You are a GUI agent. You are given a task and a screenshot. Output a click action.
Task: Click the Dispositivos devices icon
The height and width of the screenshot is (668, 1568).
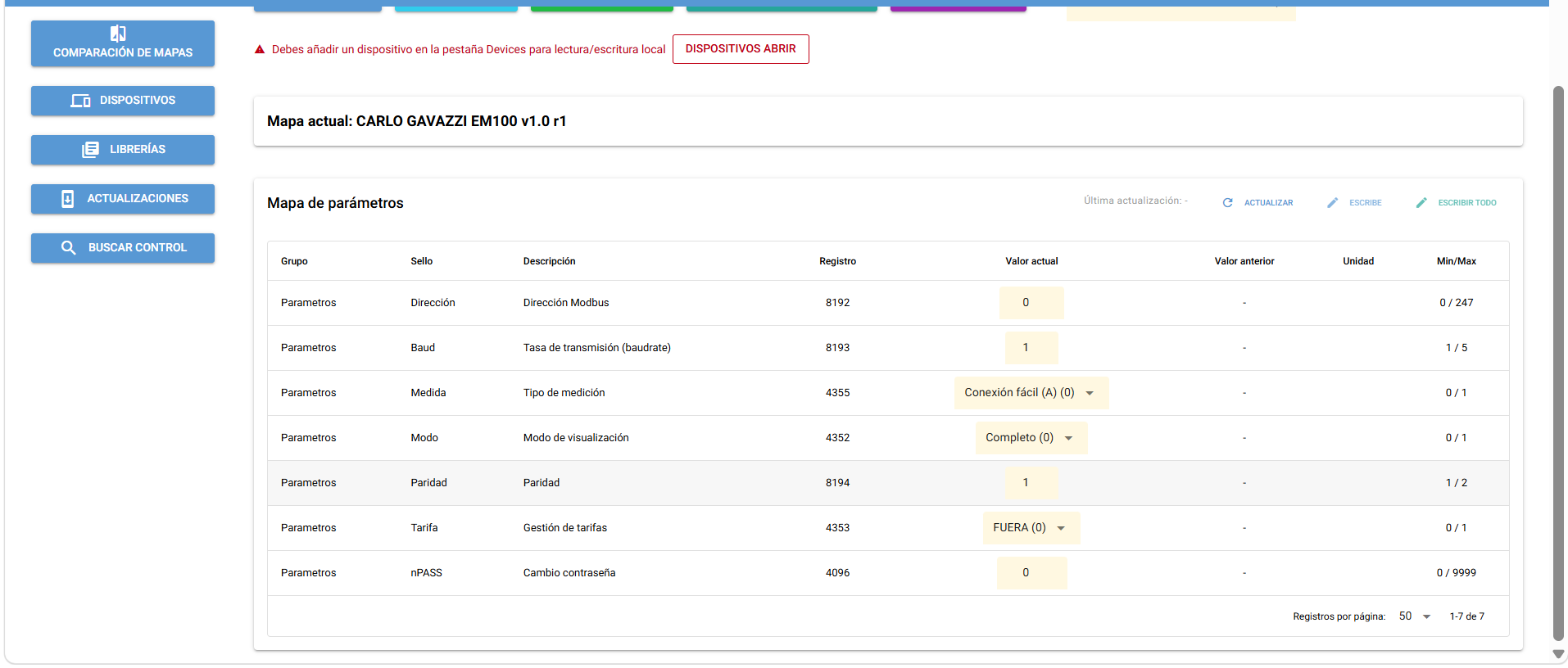coord(80,101)
